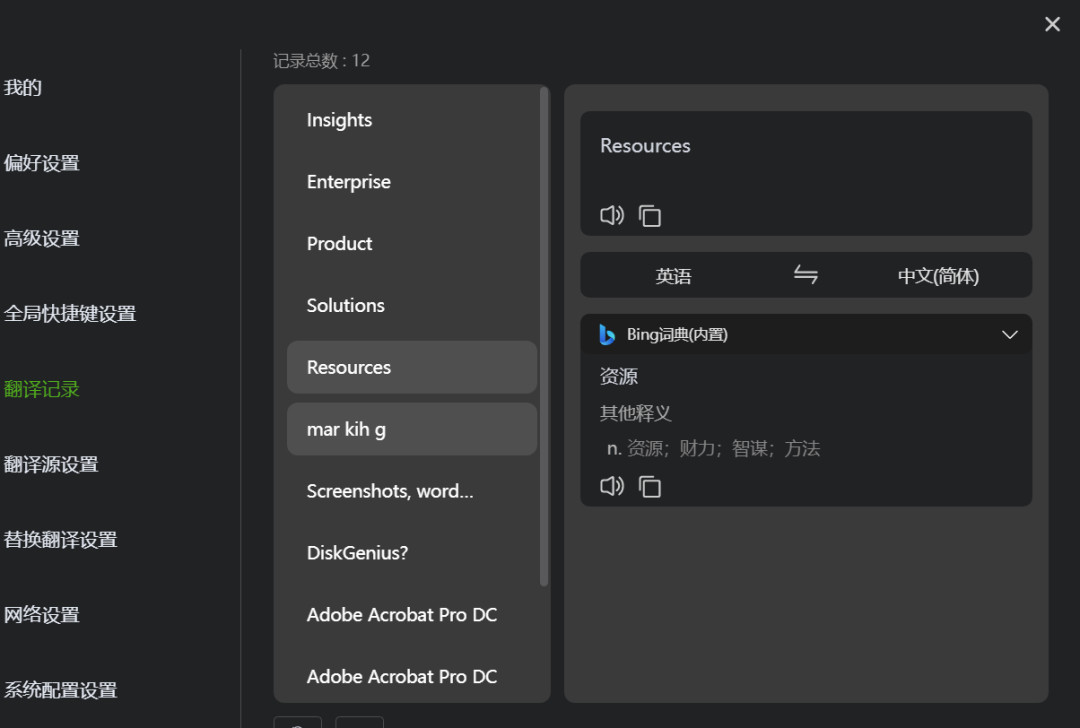This screenshot has width=1080, height=728.
Task: Select the DiskGenius? record
Action: click(412, 553)
